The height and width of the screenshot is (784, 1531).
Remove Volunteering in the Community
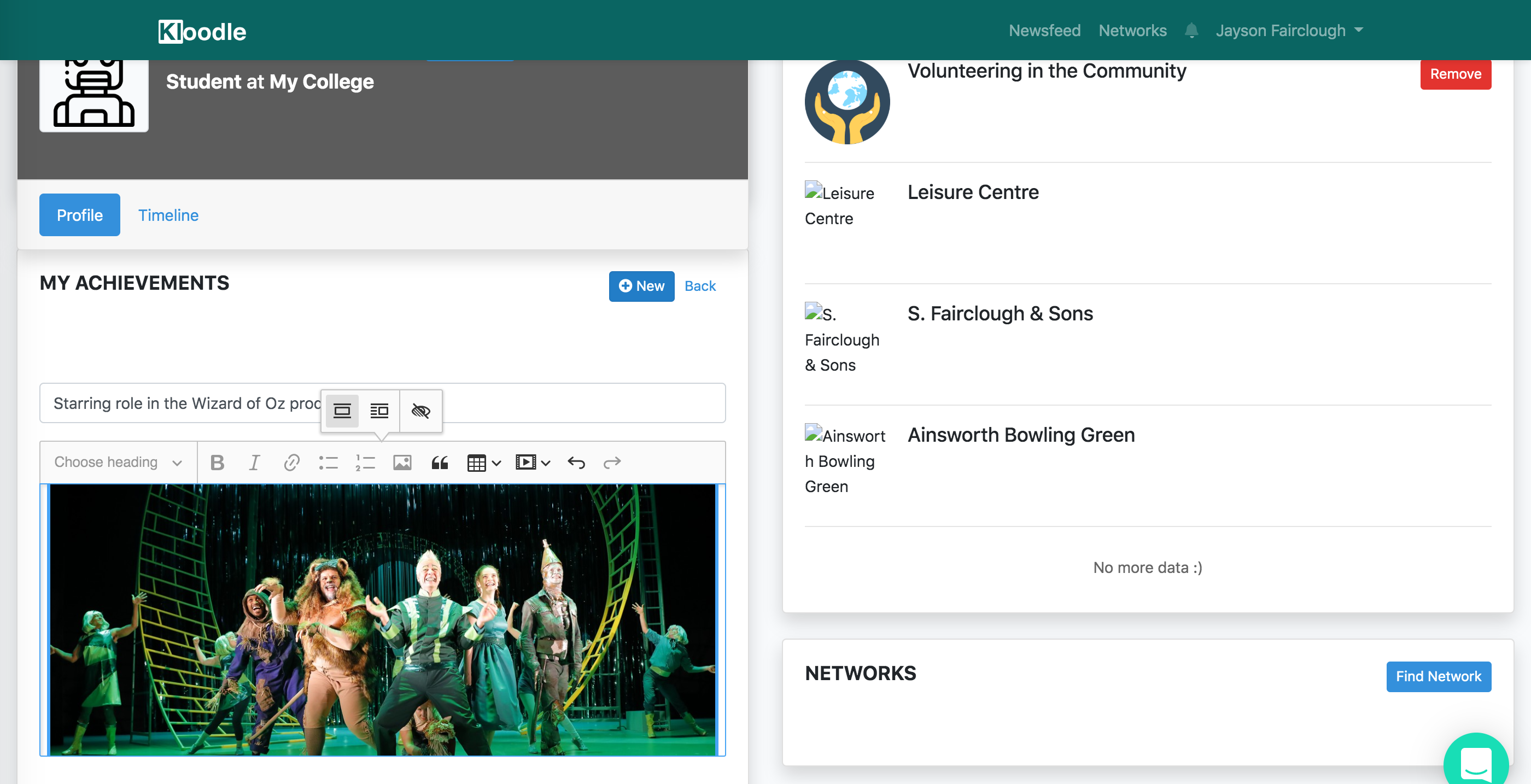(x=1456, y=74)
